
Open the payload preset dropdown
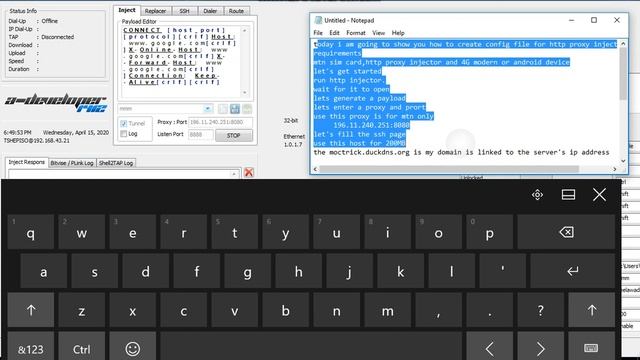(207, 109)
